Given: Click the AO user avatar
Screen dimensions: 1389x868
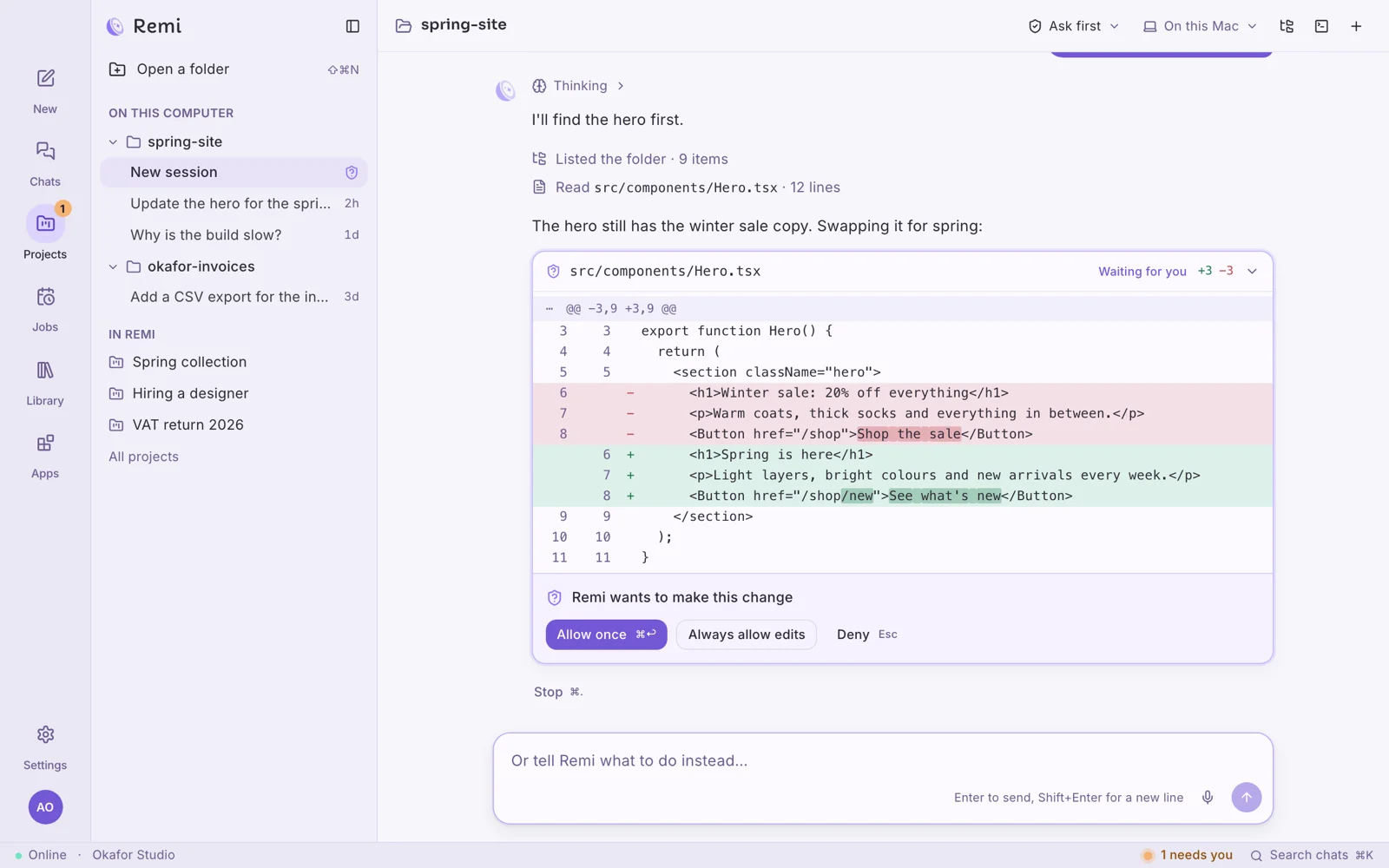Looking at the screenshot, I should 45,807.
